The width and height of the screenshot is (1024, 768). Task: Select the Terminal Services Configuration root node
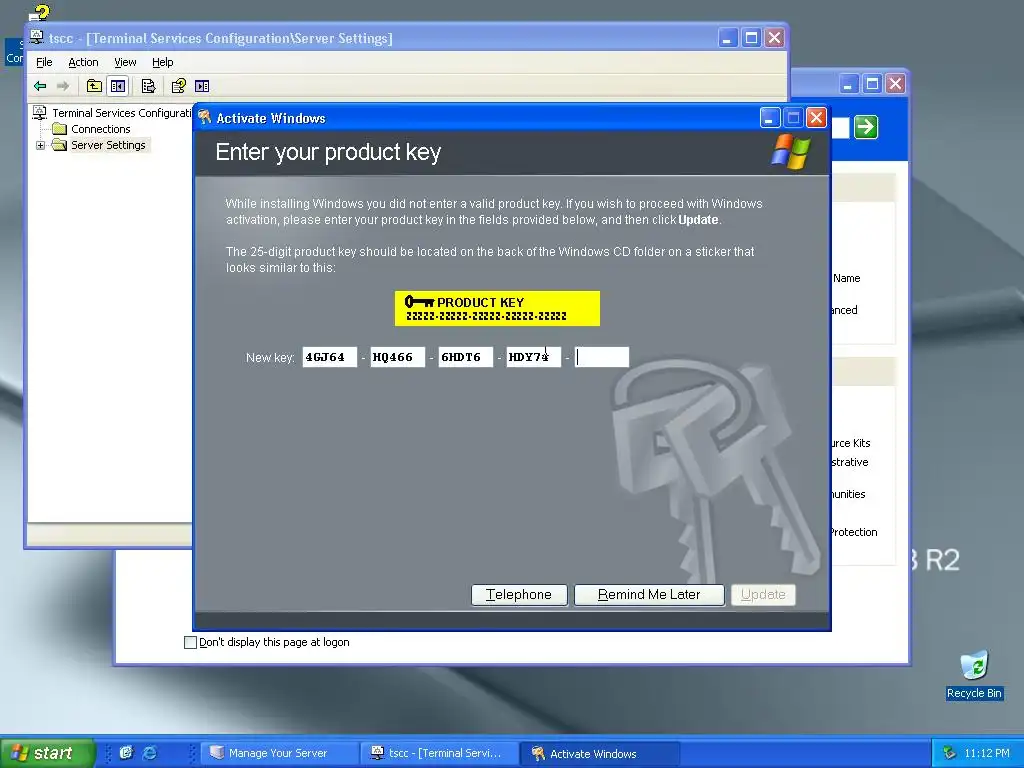[121, 113]
